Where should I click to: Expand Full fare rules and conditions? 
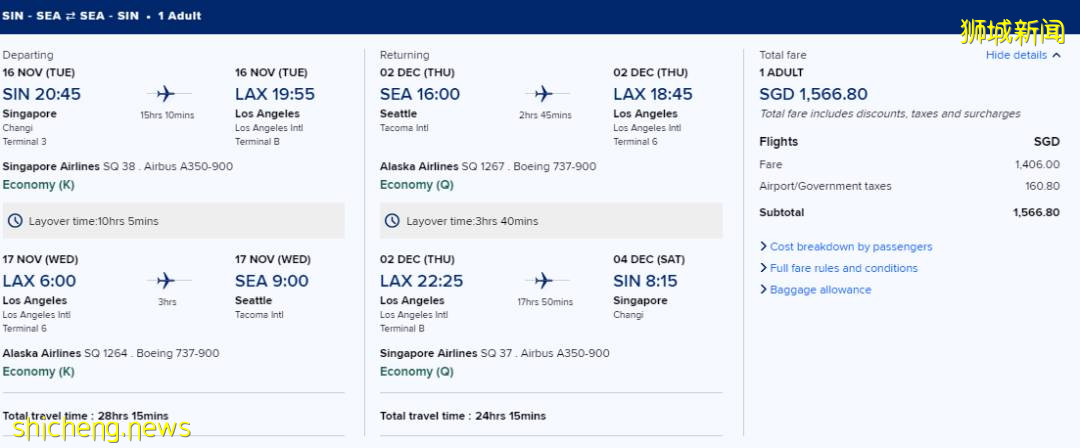pyautogui.click(x=843, y=268)
